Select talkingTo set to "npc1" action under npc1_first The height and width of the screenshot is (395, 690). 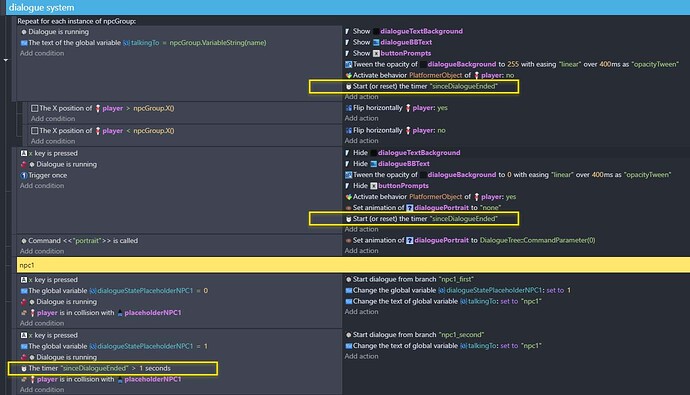pyautogui.click(x=443, y=301)
